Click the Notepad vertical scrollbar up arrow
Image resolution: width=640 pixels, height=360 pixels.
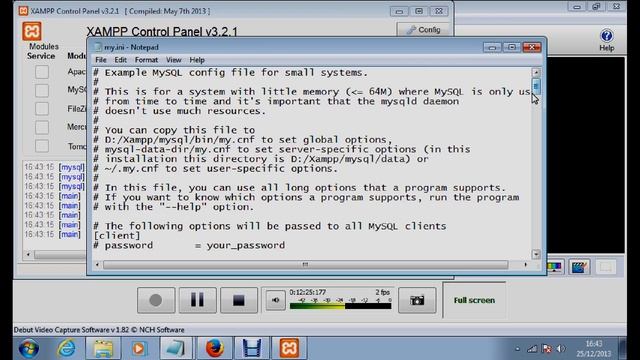point(536,72)
